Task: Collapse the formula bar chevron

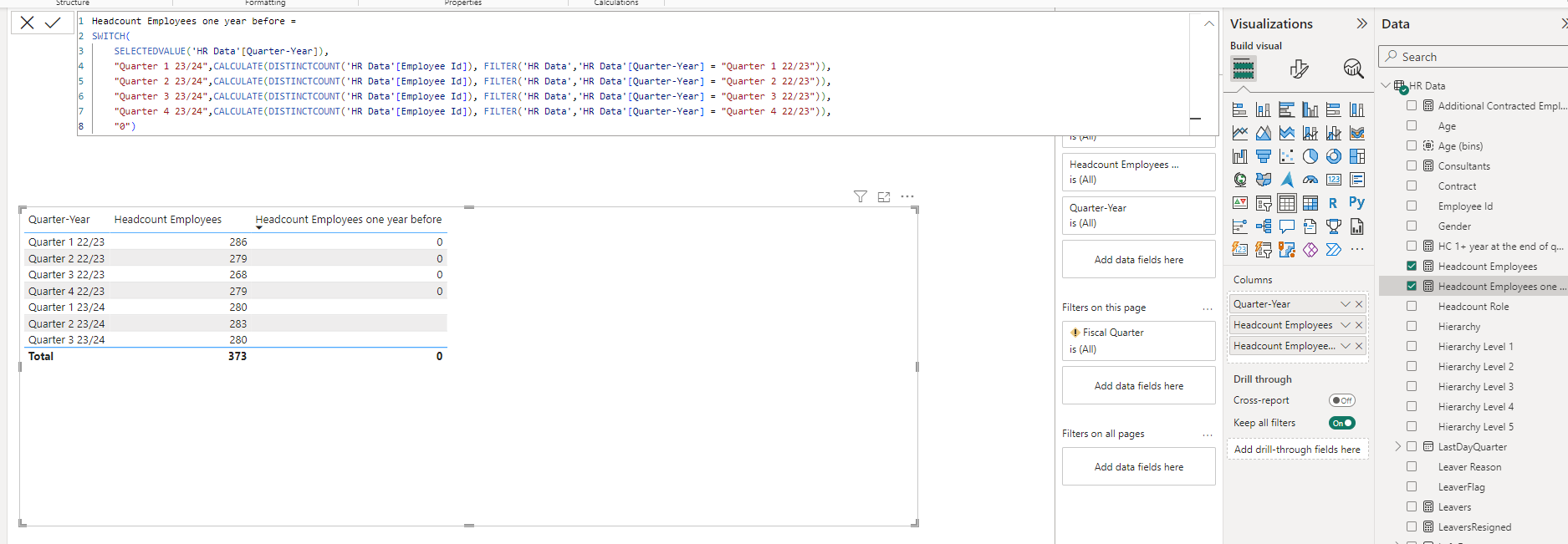Action: [1208, 23]
